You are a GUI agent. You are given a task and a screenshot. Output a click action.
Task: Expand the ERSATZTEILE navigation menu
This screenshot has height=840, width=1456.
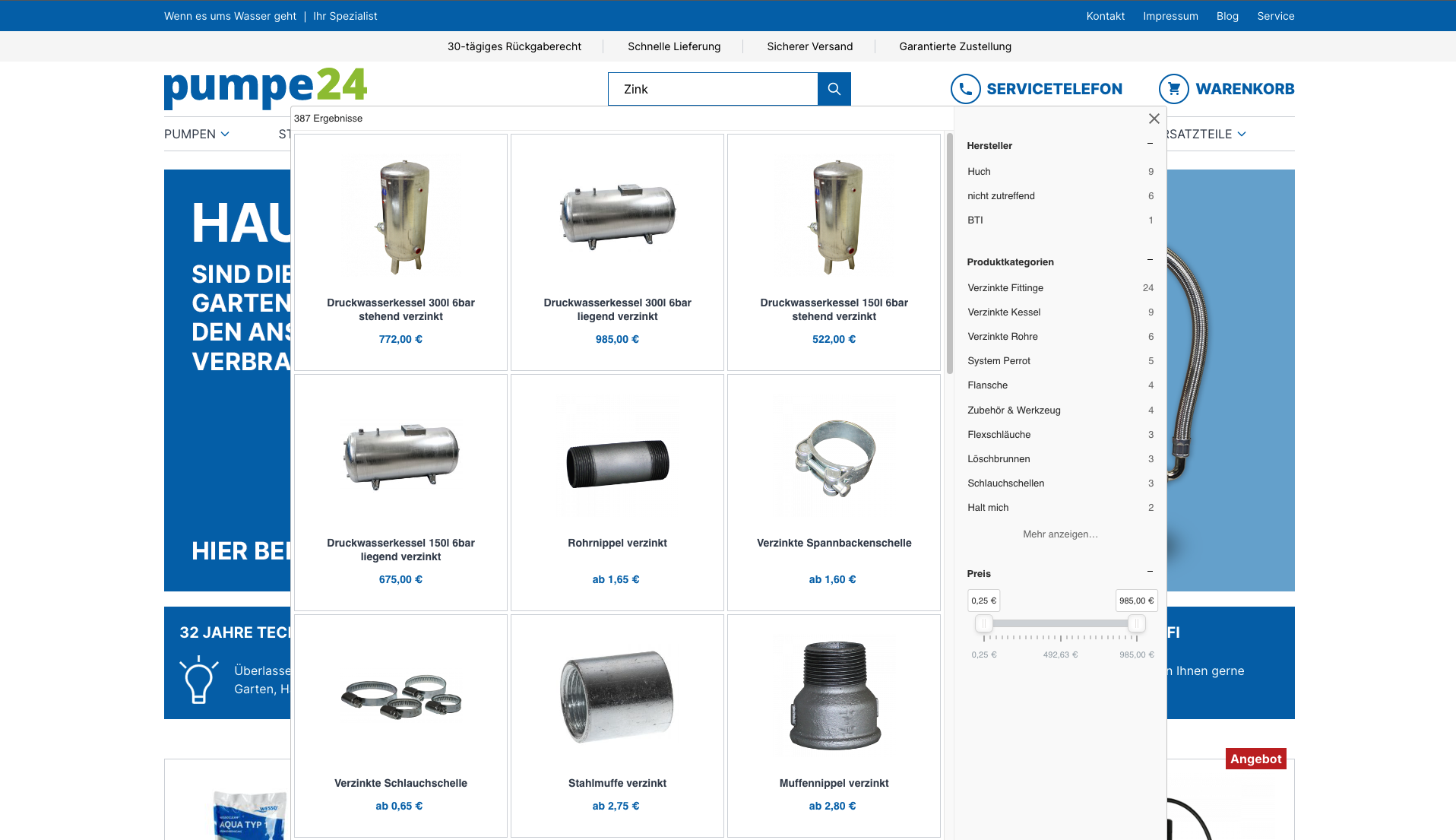click(1207, 134)
